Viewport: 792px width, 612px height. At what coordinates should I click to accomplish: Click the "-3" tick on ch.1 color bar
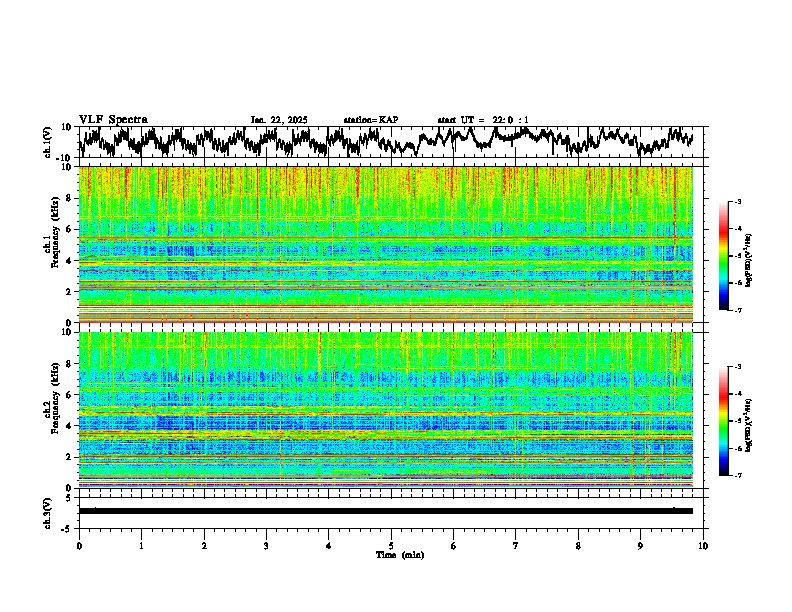737,202
